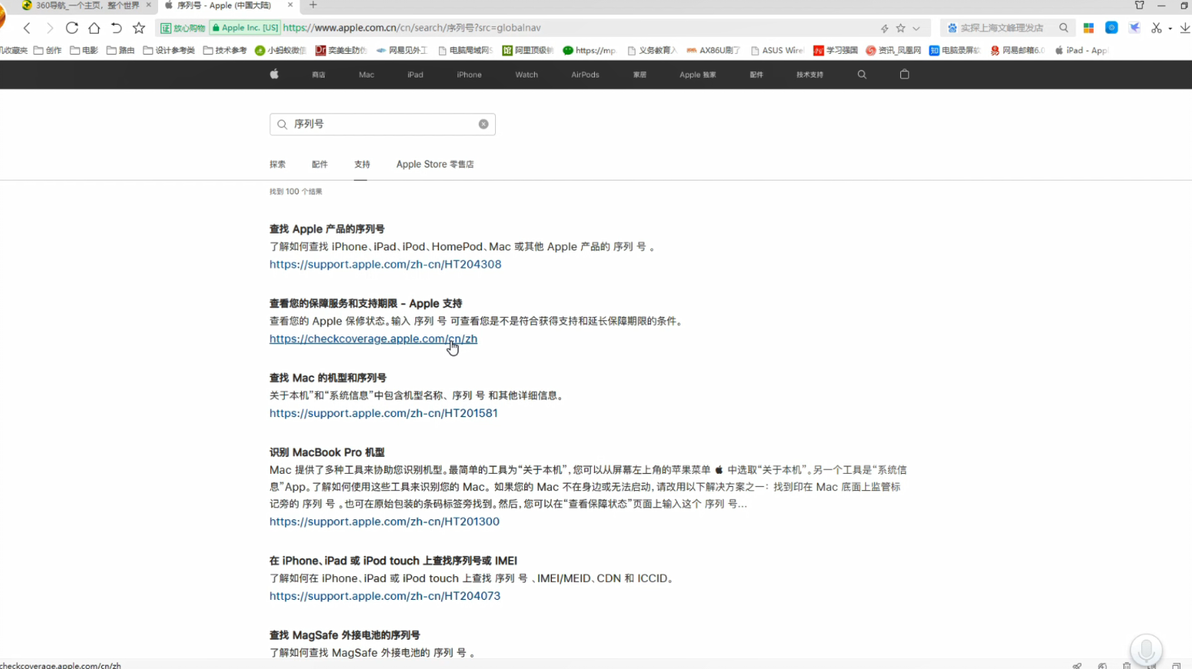Viewport: 1192px width, 669px height.
Task: Expand the address bar dropdown chevron
Action: (916, 28)
